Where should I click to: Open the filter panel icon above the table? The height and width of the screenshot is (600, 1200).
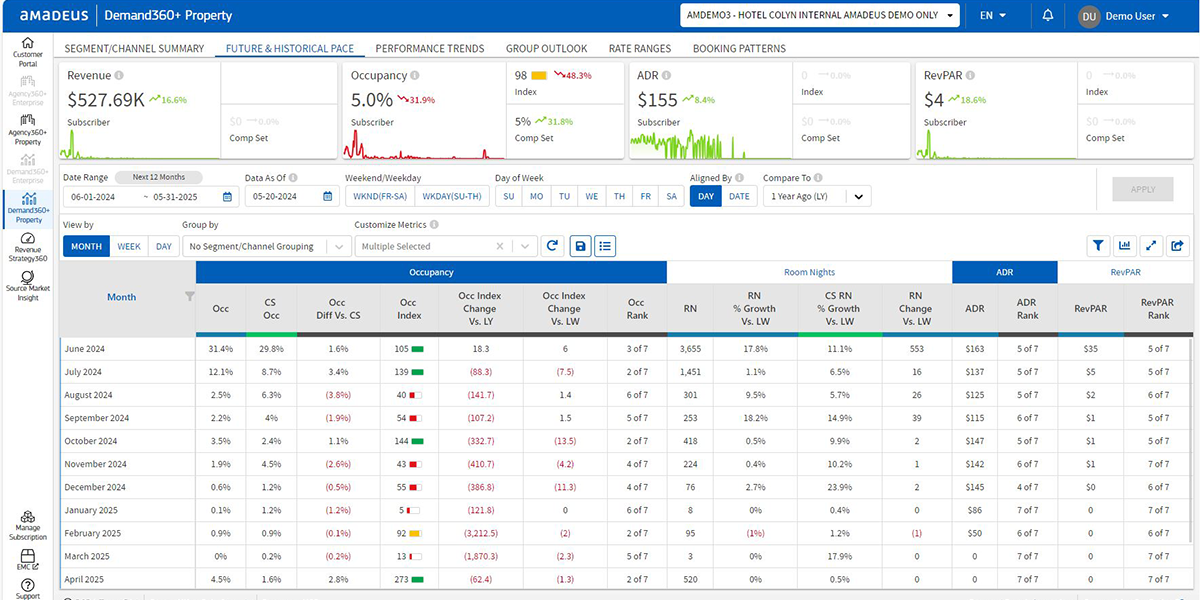(1098, 245)
